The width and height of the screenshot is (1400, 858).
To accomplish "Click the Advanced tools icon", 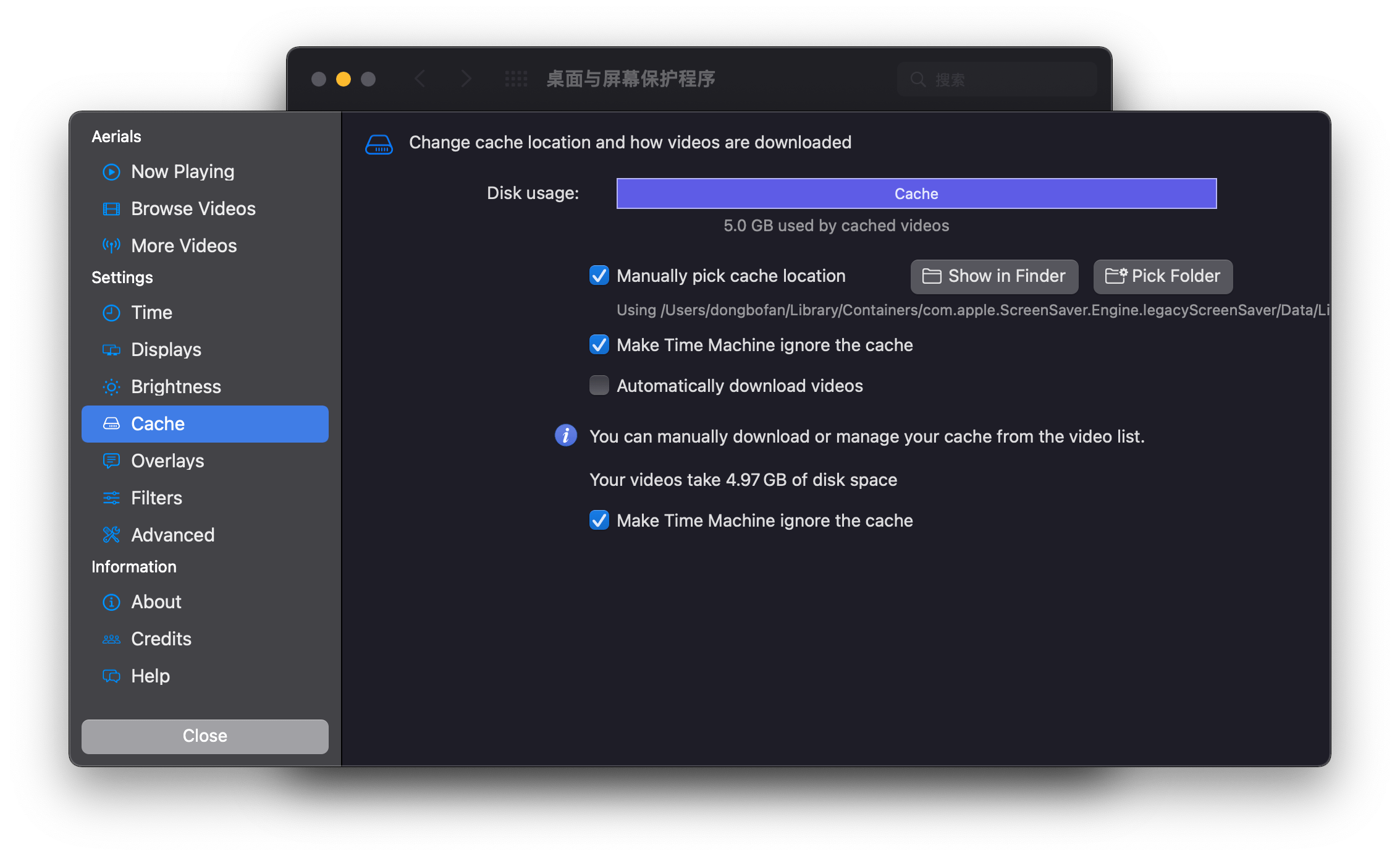I will tap(112, 534).
